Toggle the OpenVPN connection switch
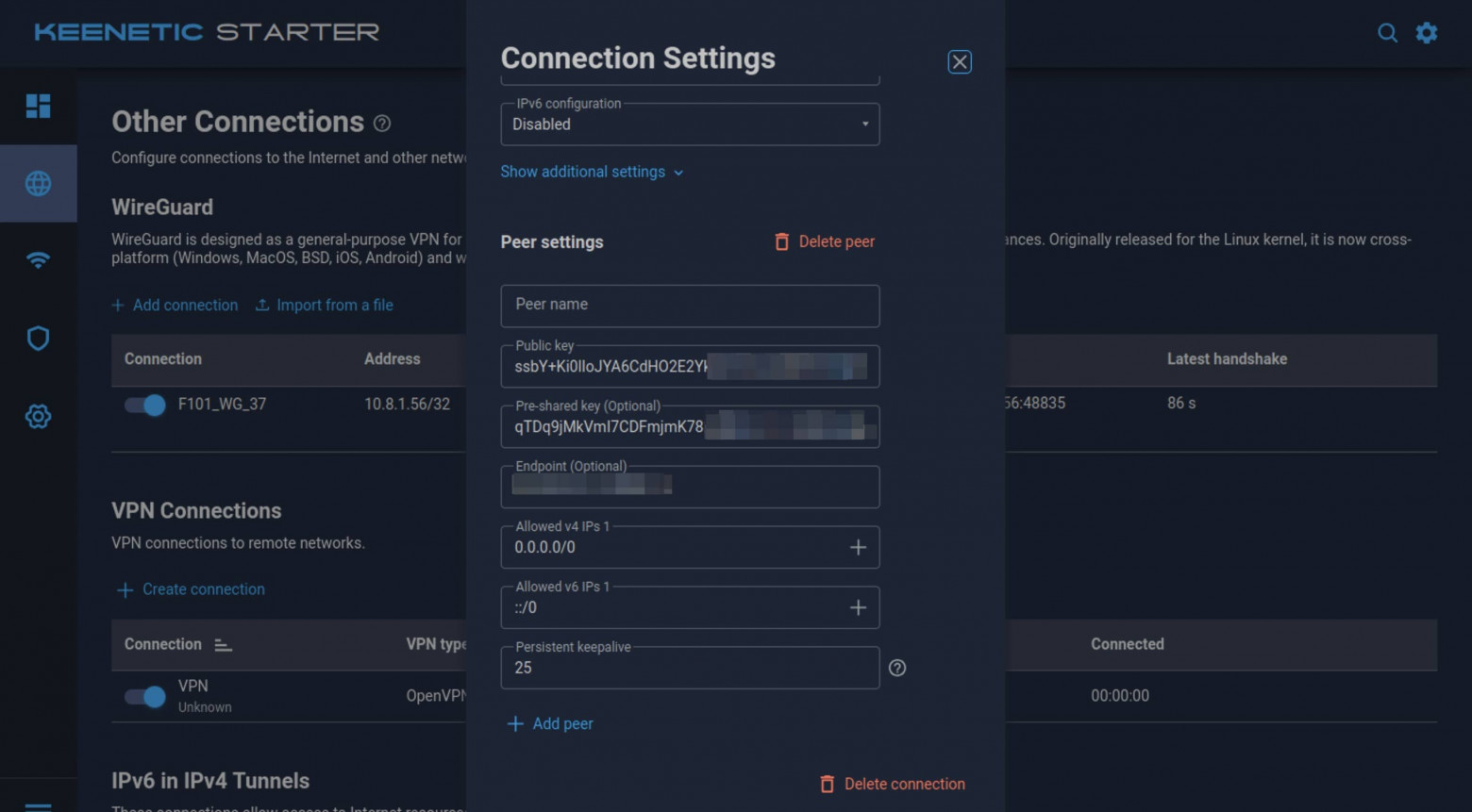 [144, 696]
